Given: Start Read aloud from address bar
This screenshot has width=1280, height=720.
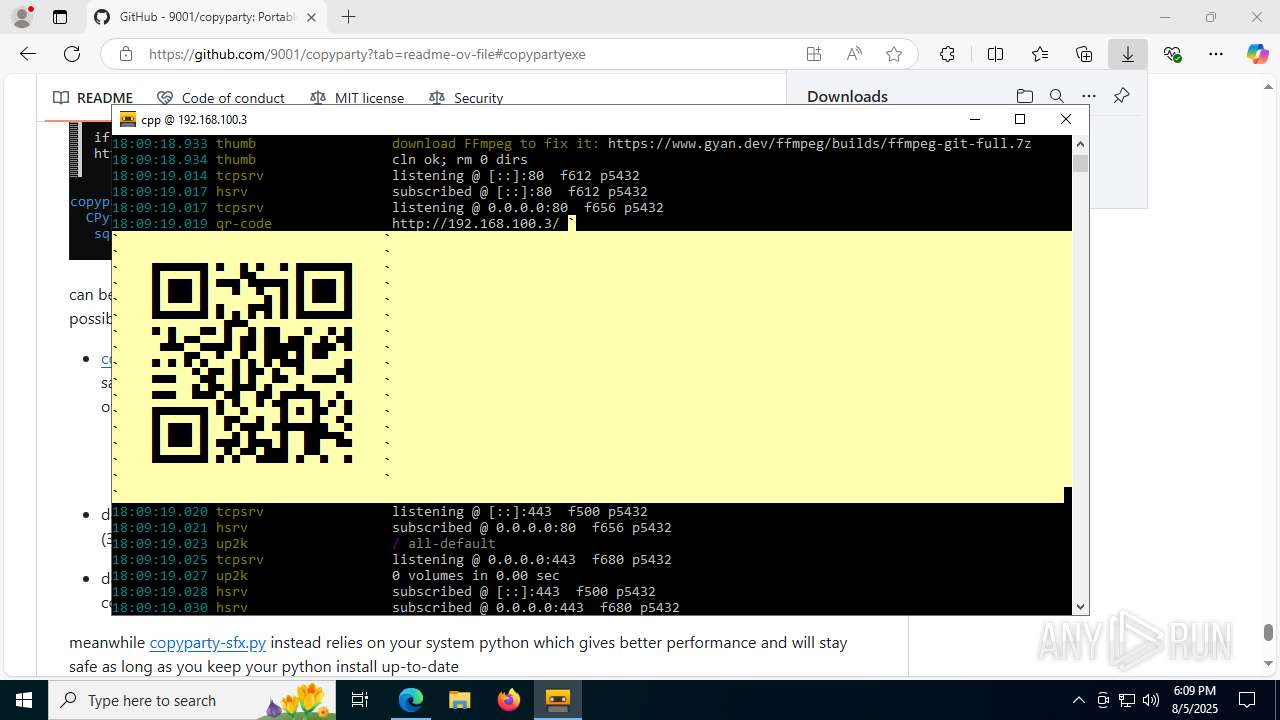Looking at the screenshot, I should point(854,54).
